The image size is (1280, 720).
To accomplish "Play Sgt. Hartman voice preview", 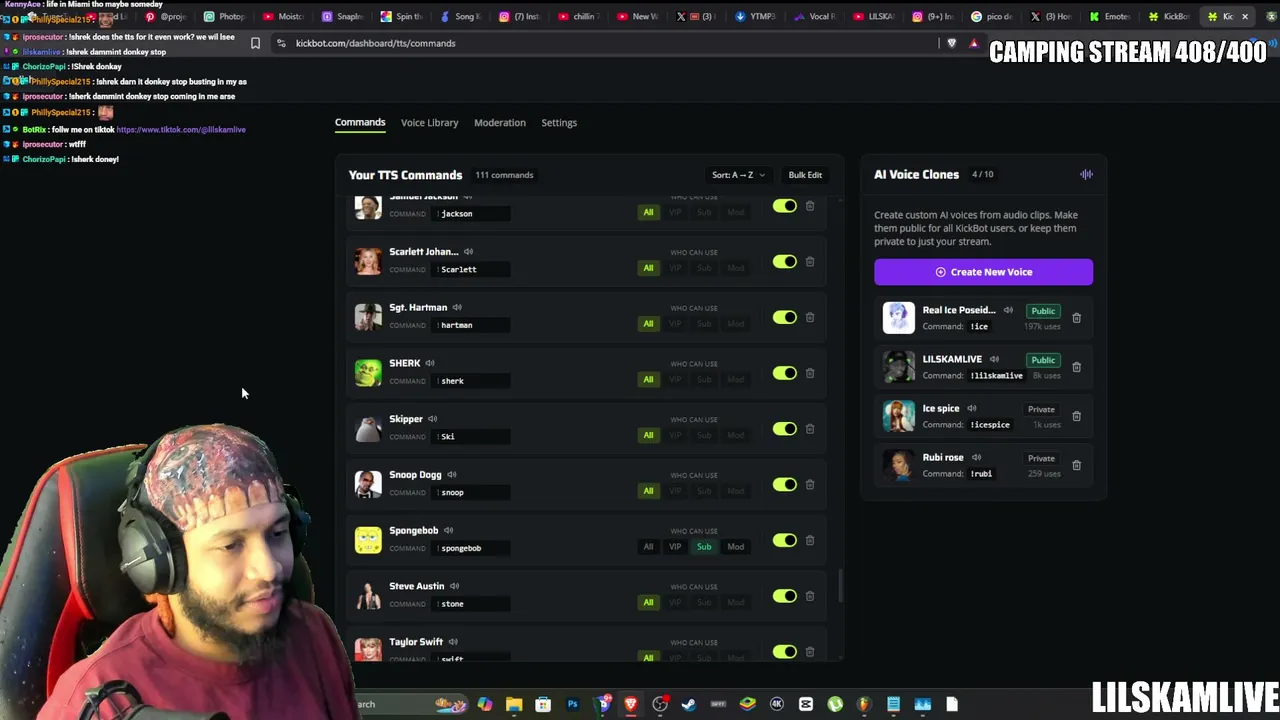I will (x=457, y=308).
